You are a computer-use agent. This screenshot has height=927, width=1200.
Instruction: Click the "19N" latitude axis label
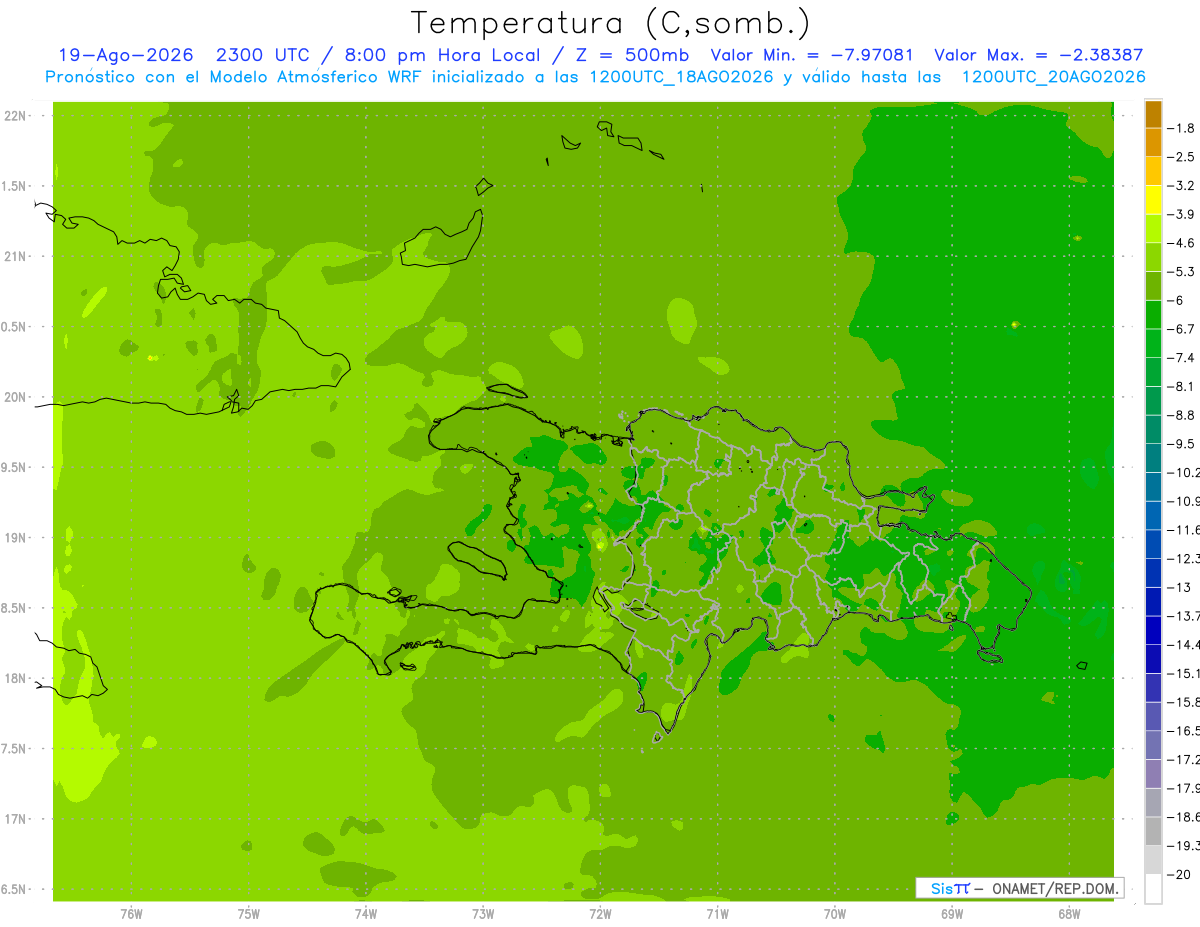coord(14,538)
